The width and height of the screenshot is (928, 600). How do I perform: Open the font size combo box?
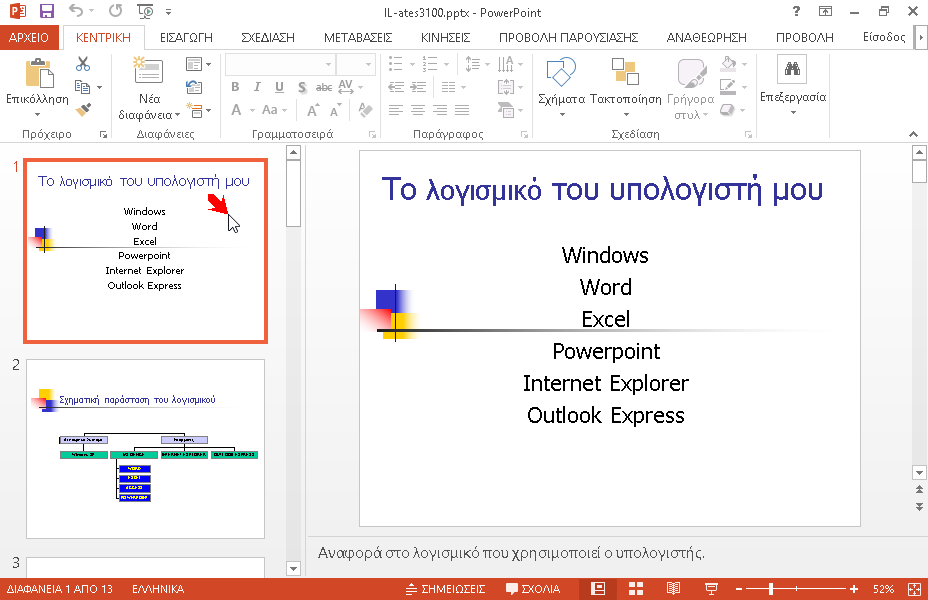pos(356,64)
